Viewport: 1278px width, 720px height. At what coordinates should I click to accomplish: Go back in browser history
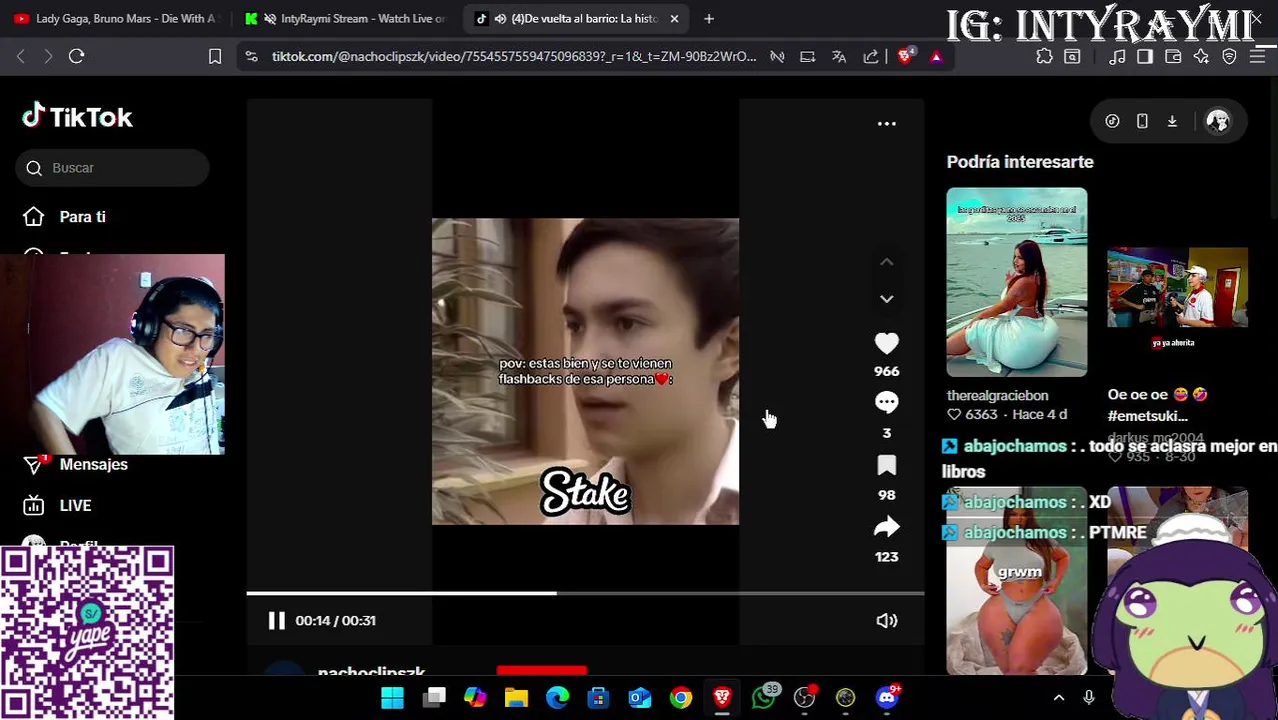click(21, 56)
